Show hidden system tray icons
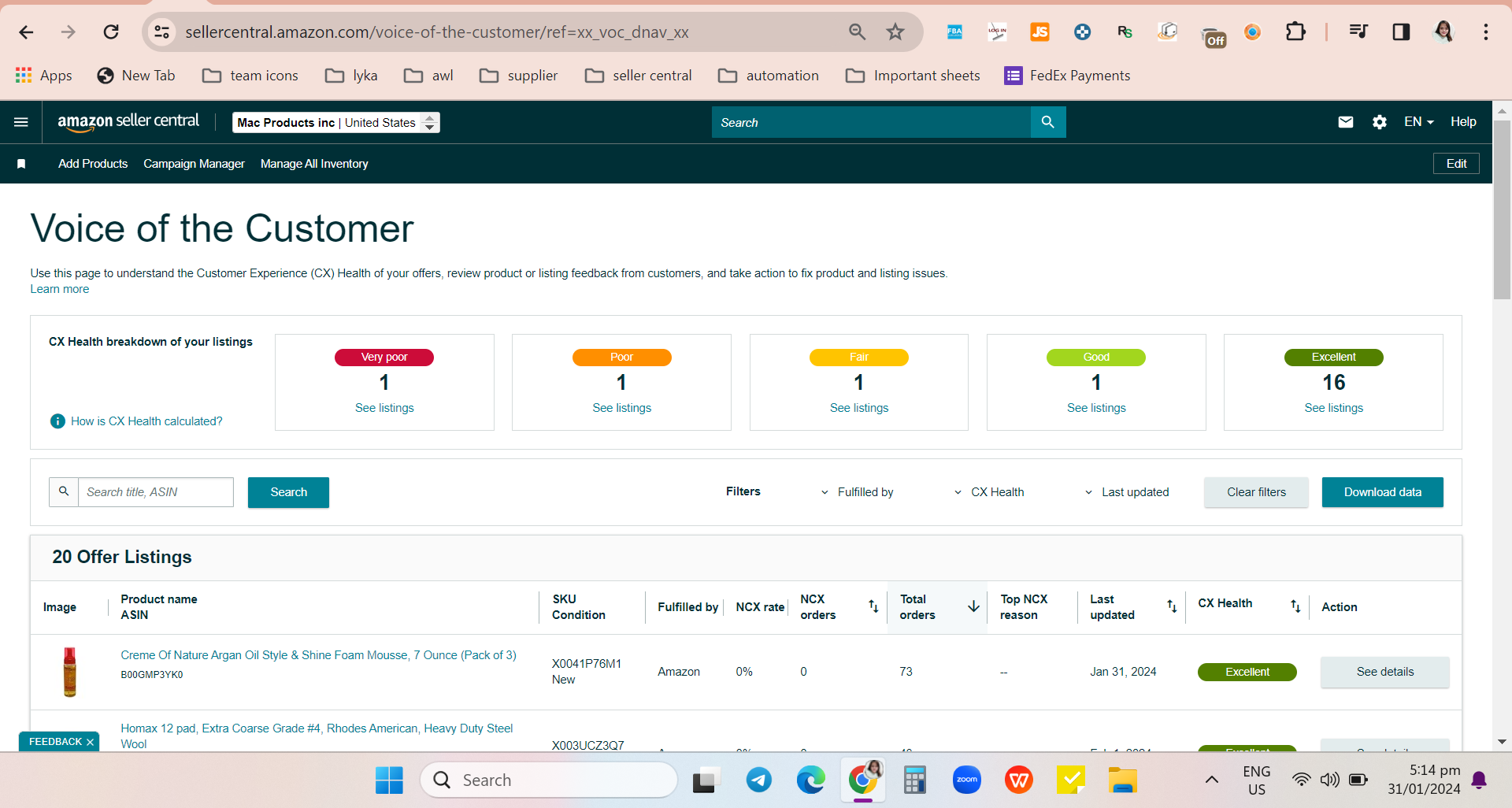 click(x=1212, y=780)
